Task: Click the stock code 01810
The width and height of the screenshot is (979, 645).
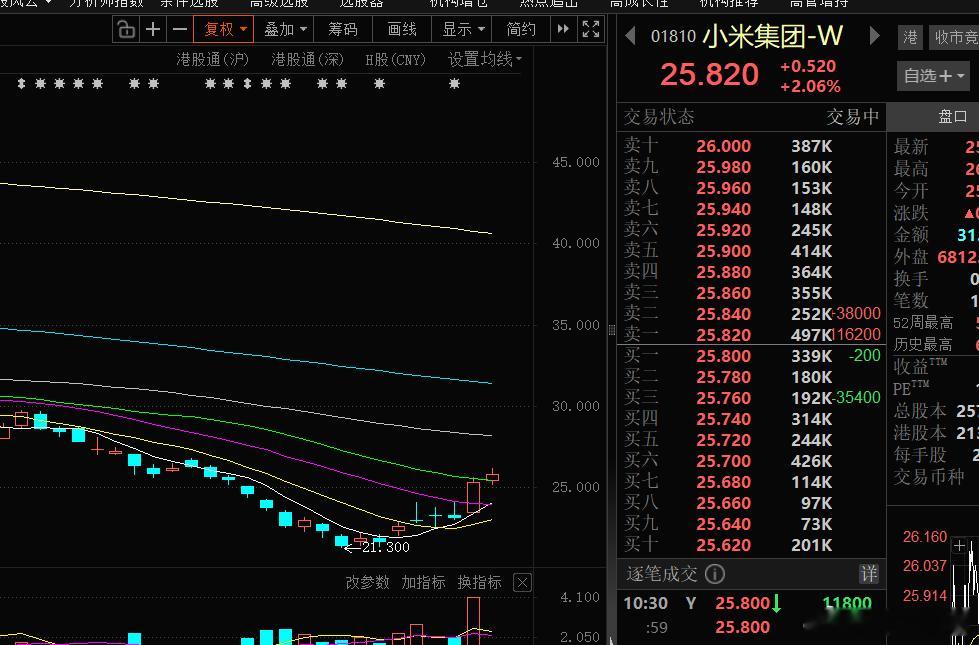Action: tap(673, 36)
